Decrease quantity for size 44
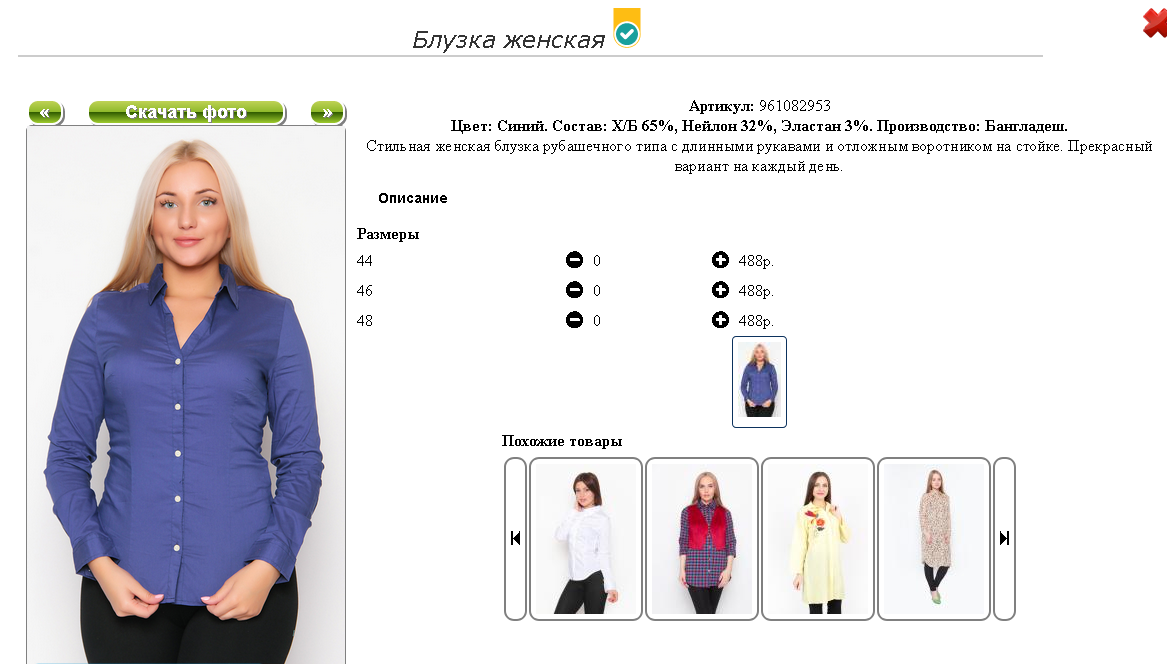The image size is (1167, 664). click(574, 260)
